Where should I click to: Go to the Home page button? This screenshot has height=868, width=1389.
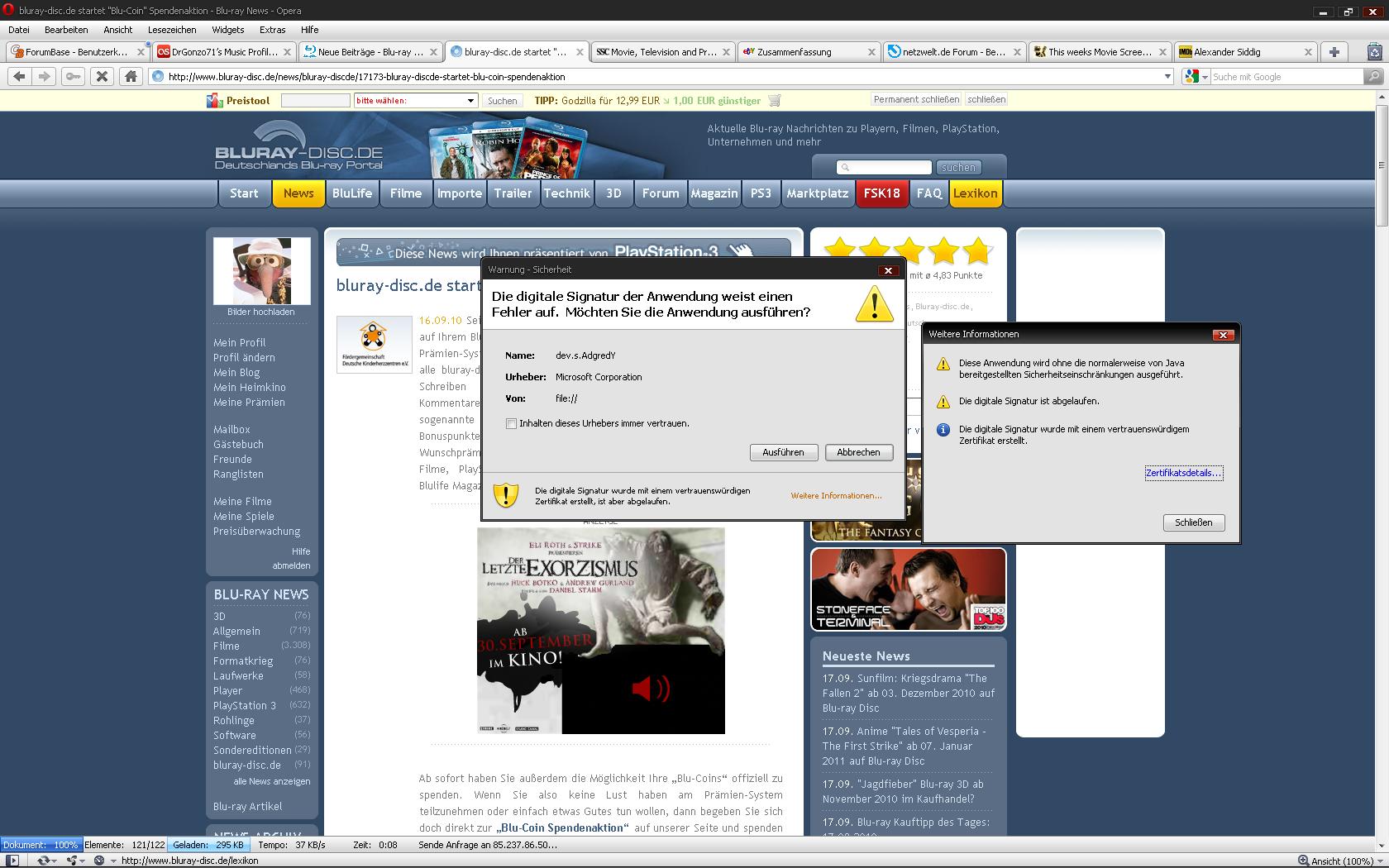(131, 76)
